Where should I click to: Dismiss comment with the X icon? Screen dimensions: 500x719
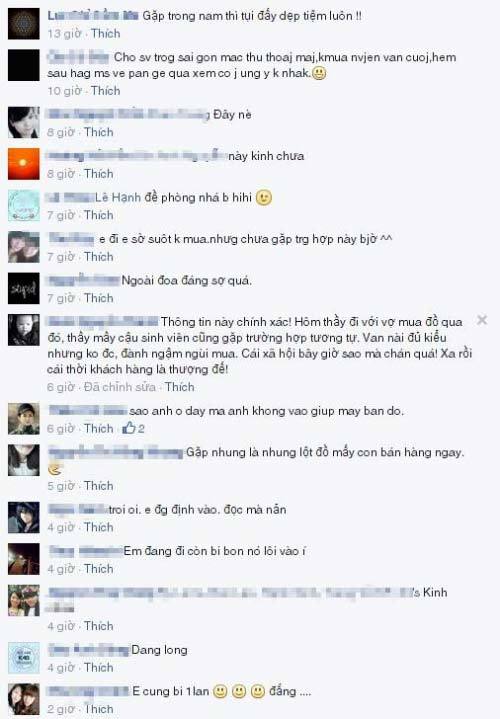(x=482, y=320)
